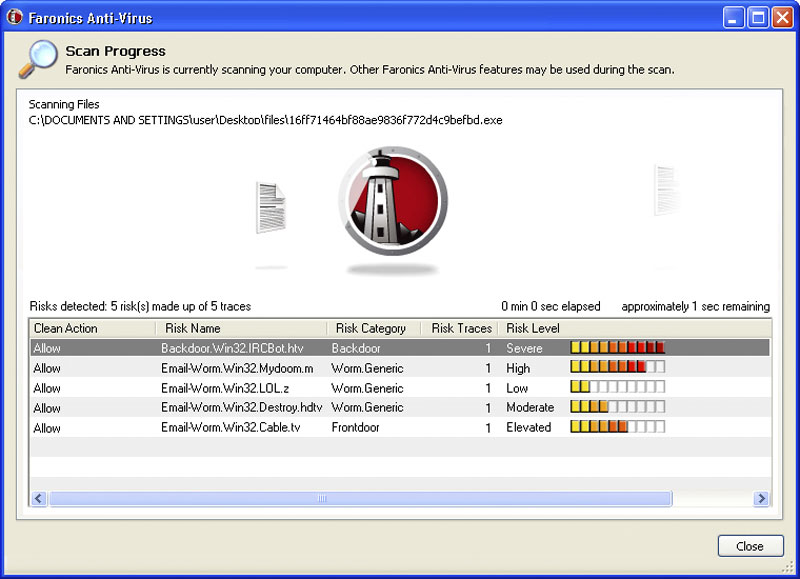Click the Frontdoor risk category cell
This screenshot has height=579, width=800.
[x=356, y=427]
